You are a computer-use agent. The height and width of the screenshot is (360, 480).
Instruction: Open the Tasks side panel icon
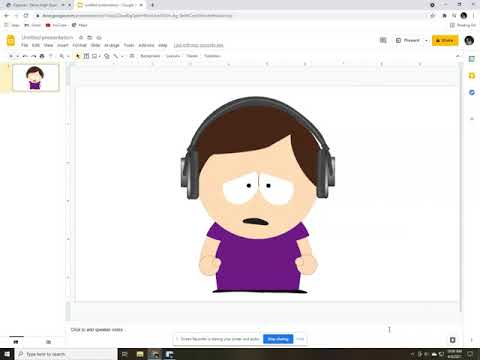pyautogui.click(x=472, y=92)
